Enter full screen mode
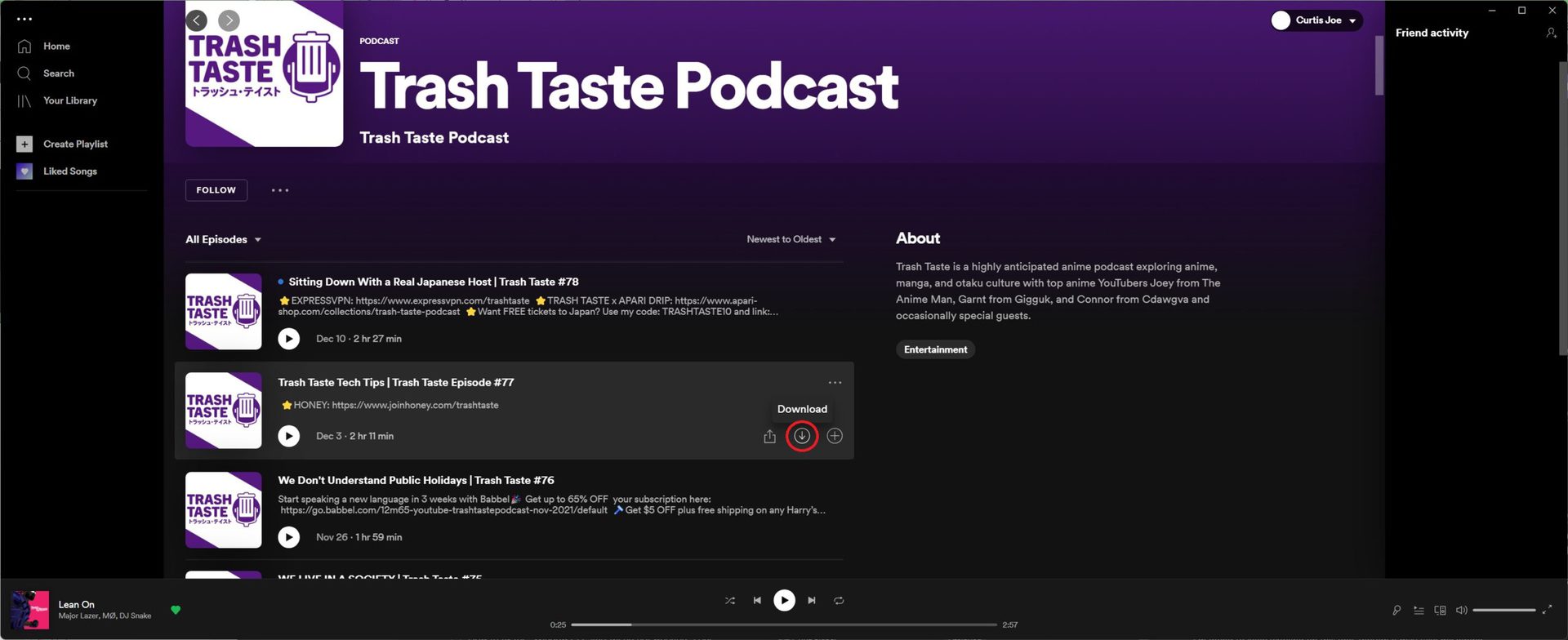This screenshot has width=1568, height=640. coord(1547,611)
